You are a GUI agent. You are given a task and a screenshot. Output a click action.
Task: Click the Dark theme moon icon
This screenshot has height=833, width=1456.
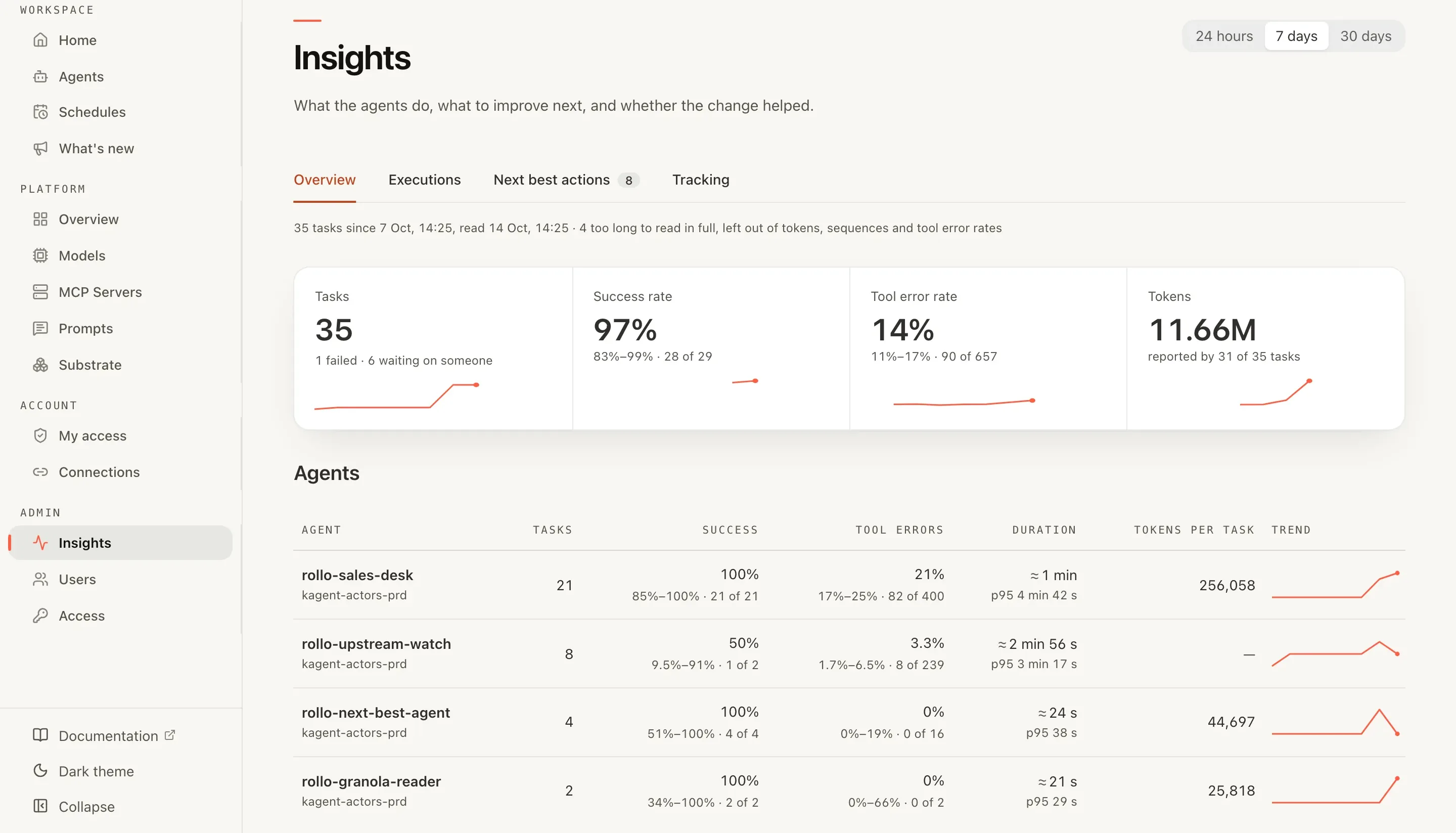[x=40, y=771]
